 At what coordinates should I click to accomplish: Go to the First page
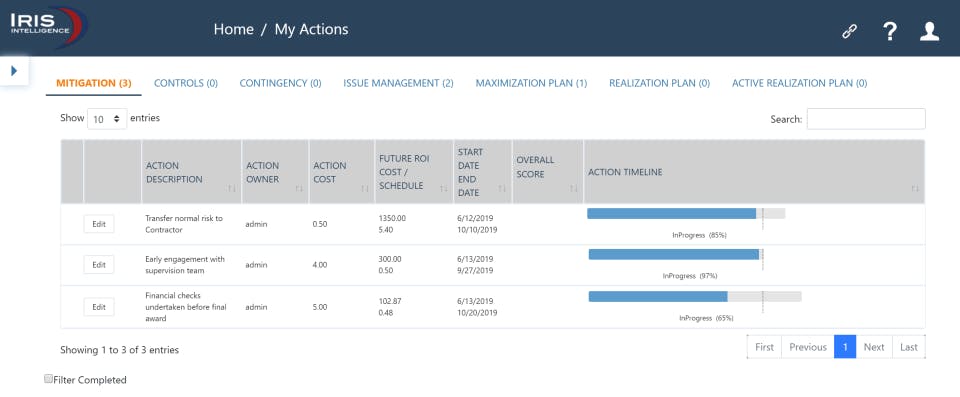(x=764, y=347)
